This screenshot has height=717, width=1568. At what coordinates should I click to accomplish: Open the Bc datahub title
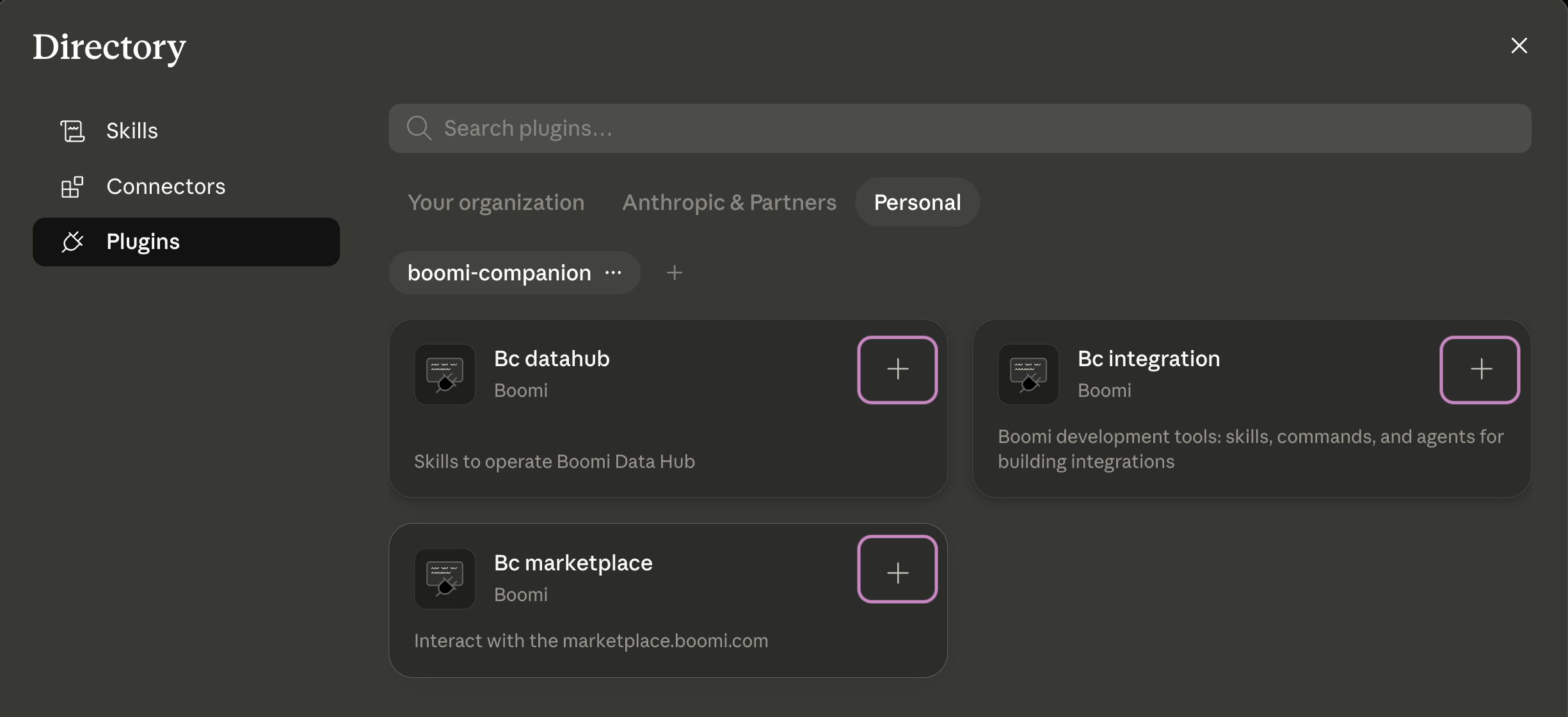click(x=552, y=359)
